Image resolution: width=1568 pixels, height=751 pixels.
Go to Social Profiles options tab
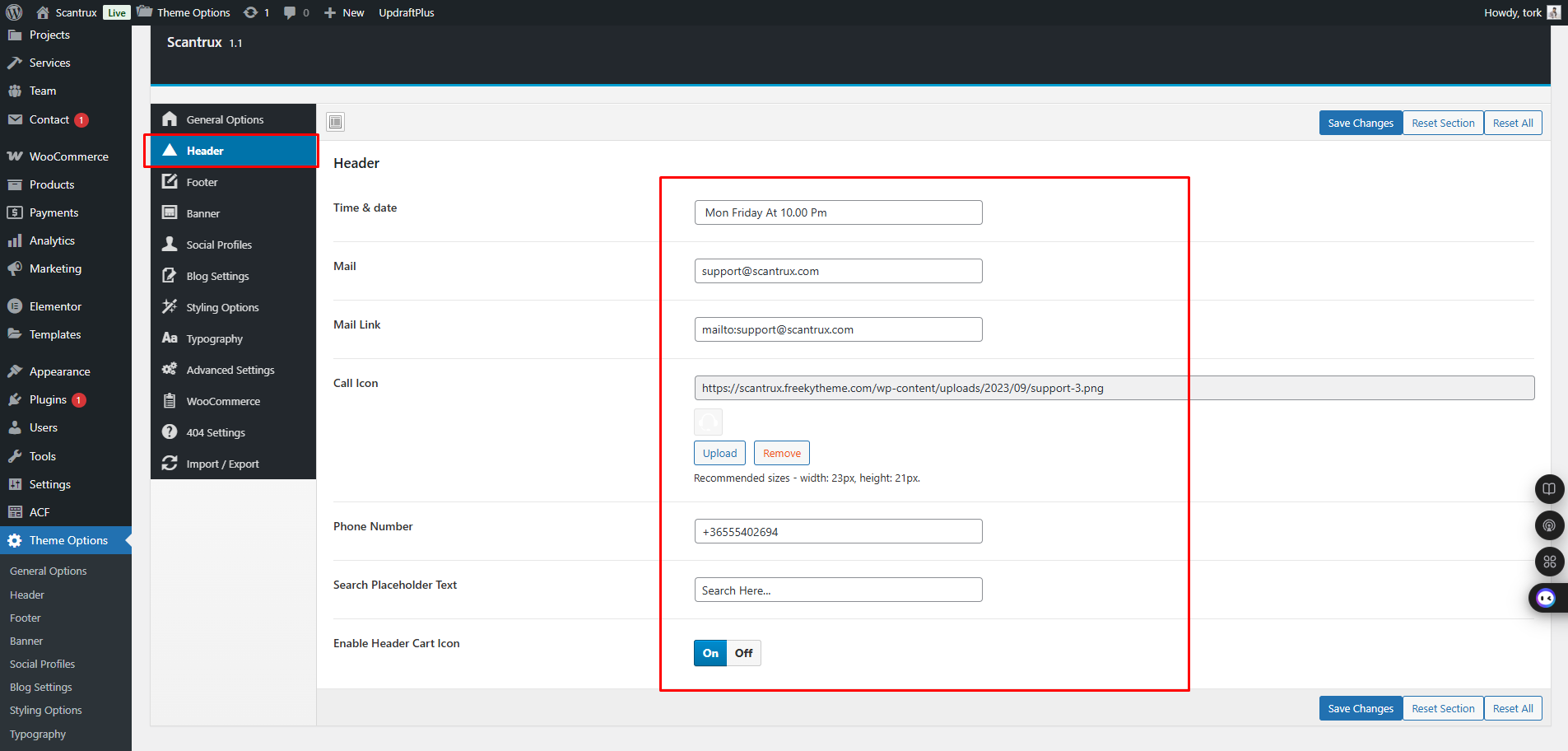[219, 245]
